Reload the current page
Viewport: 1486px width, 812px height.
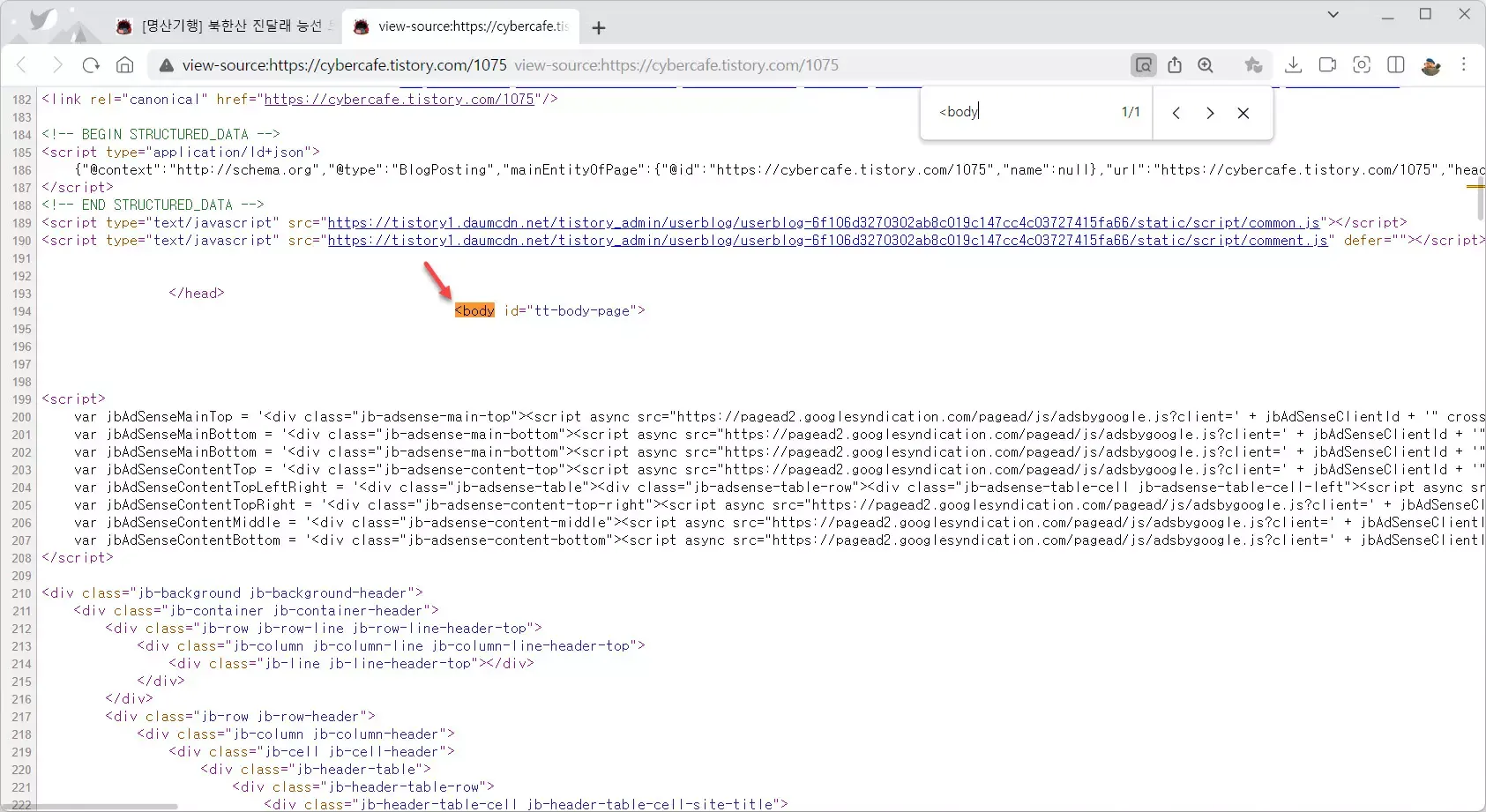tap(91, 65)
